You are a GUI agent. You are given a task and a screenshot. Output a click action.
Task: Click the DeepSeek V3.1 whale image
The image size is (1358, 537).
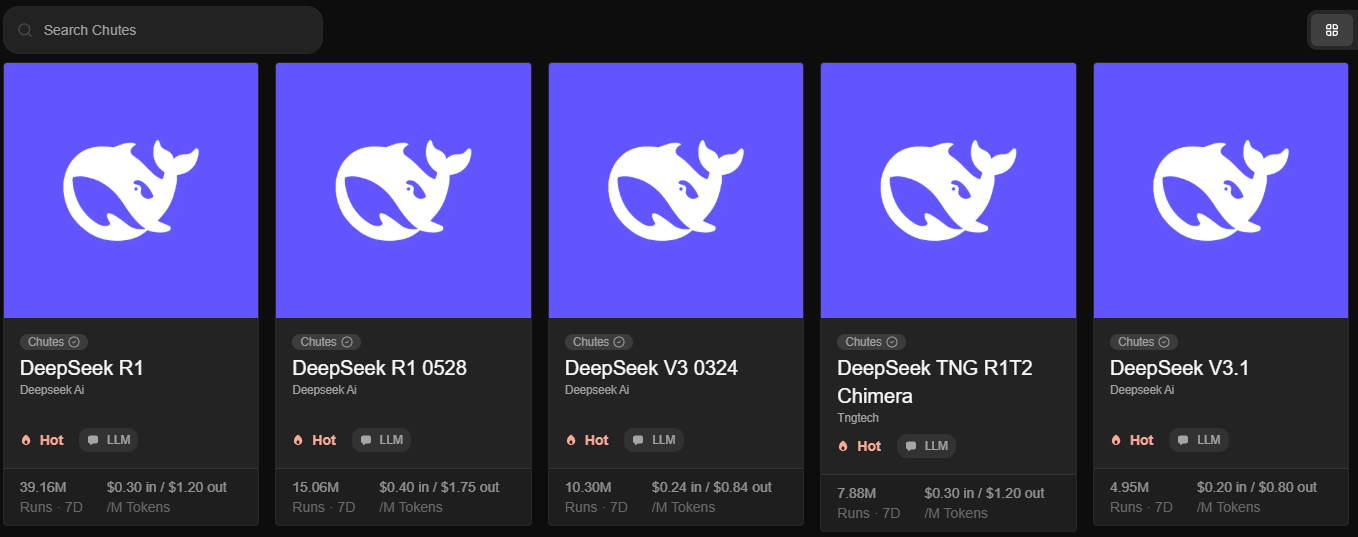pos(1220,190)
